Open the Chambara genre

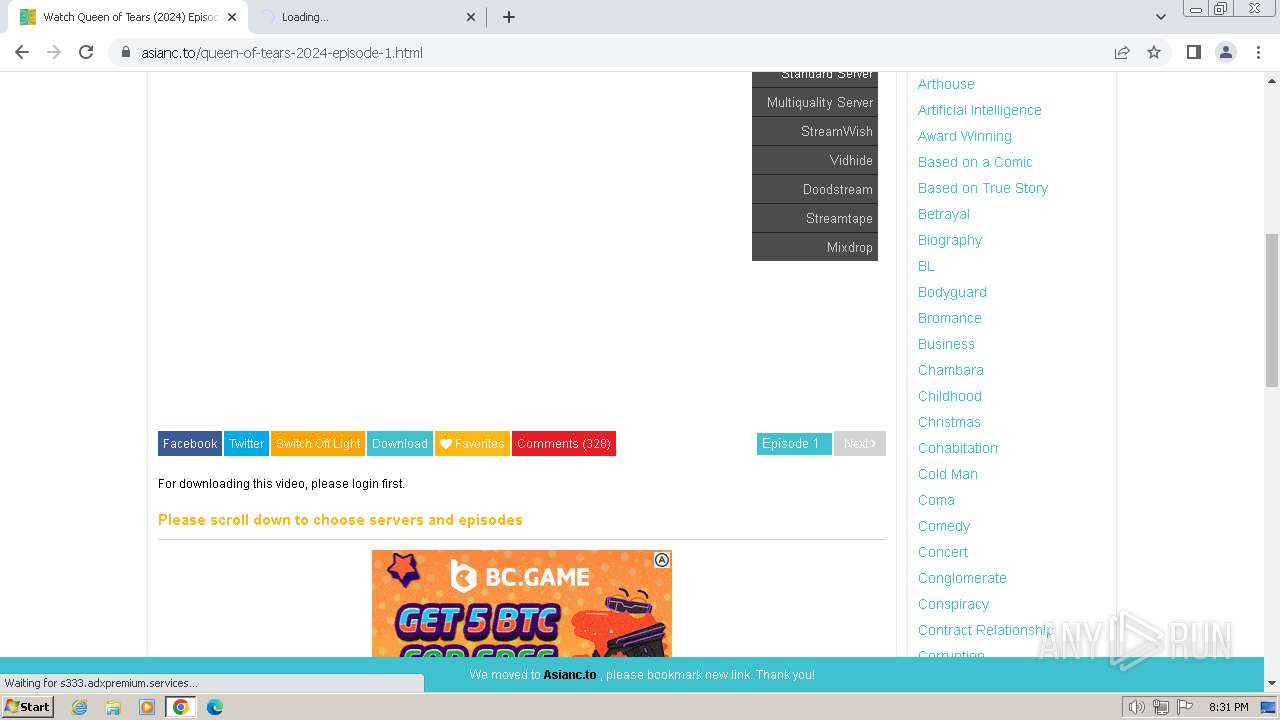[x=951, y=370]
